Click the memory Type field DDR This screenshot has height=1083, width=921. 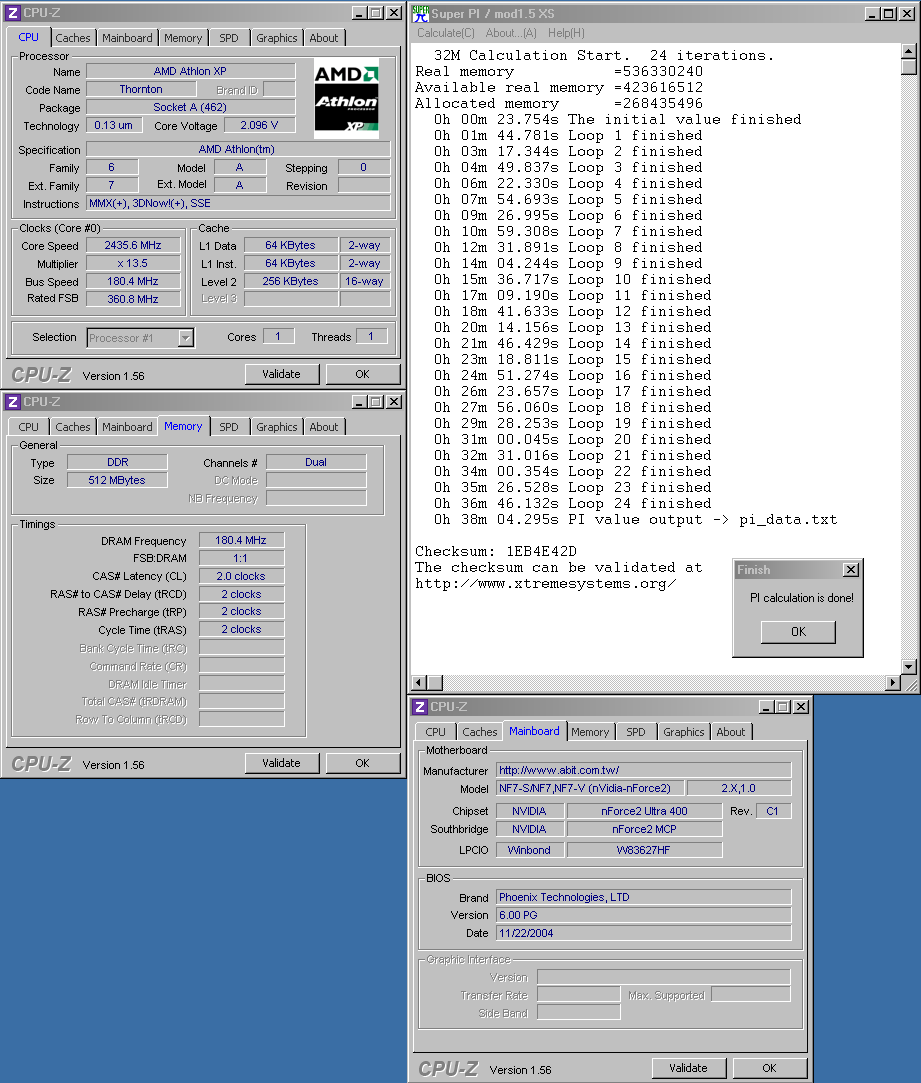click(x=117, y=462)
